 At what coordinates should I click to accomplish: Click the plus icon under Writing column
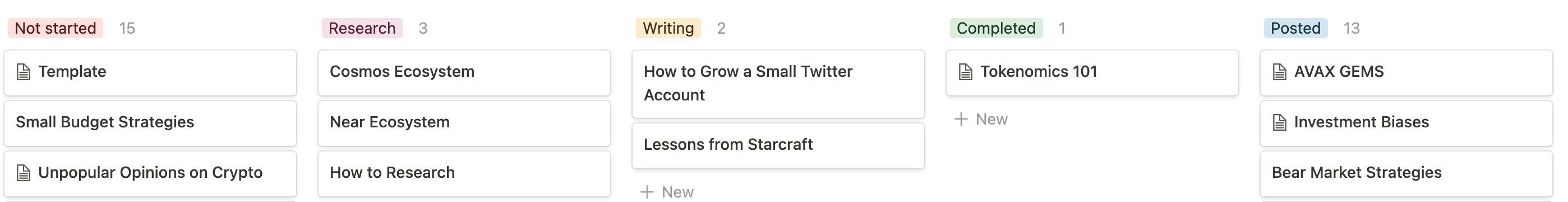tap(647, 192)
